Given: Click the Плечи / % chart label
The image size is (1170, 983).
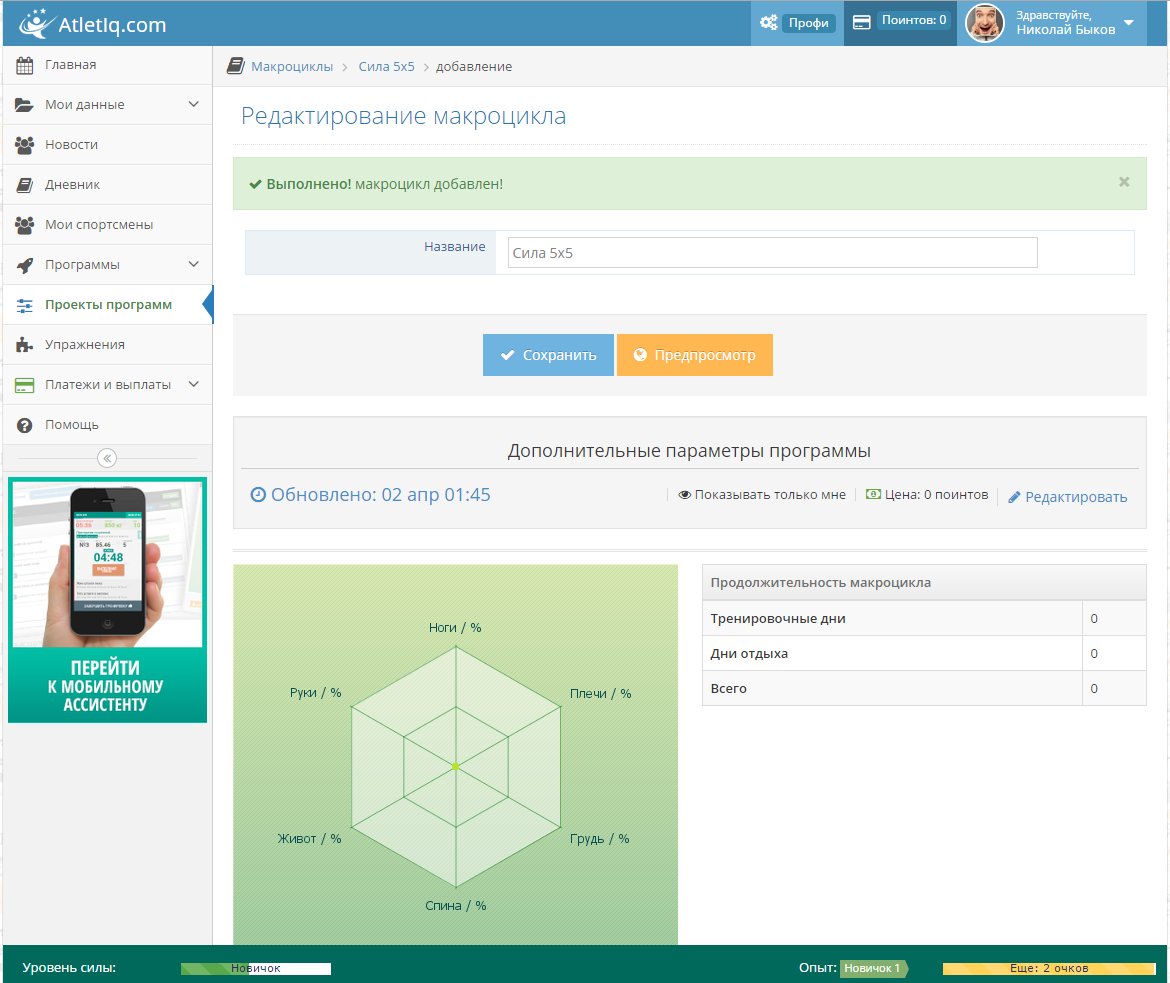Looking at the screenshot, I should (x=601, y=693).
